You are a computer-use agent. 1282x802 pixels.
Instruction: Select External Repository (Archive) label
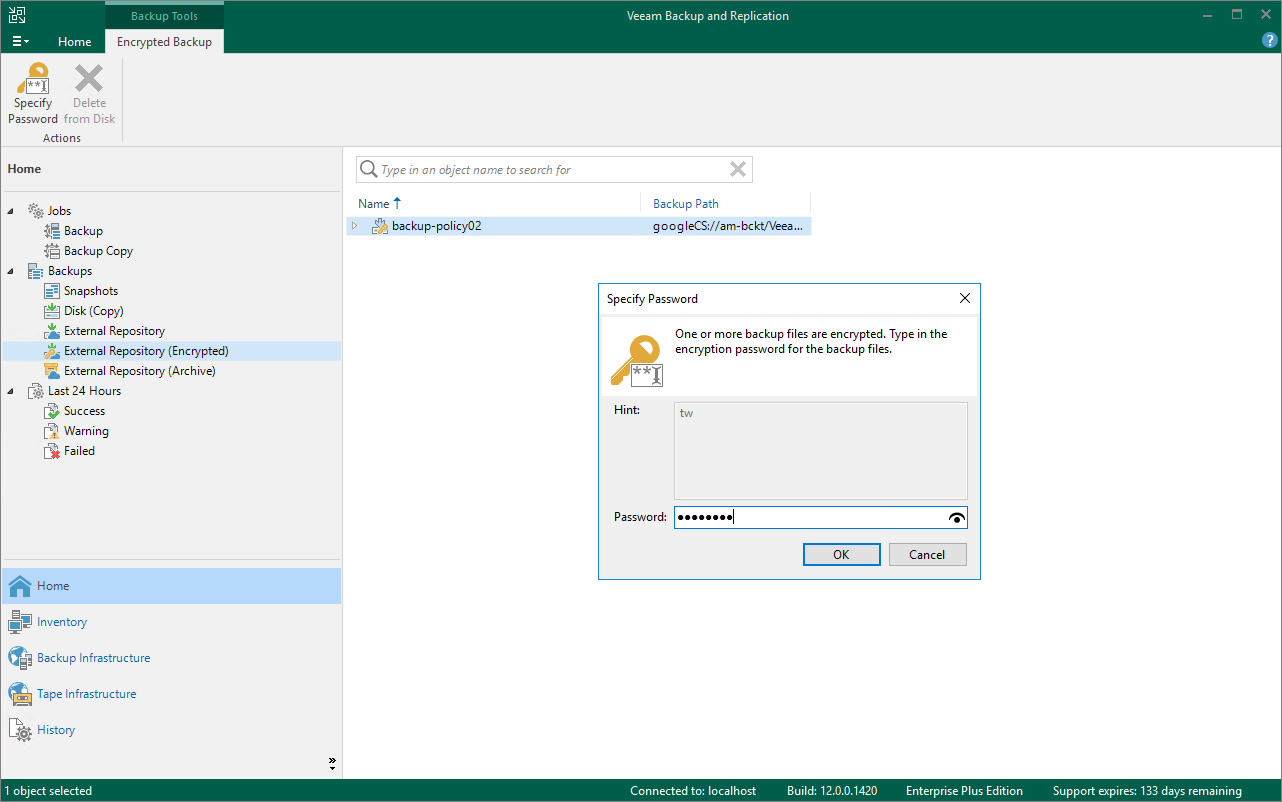(x=140, y=371)
